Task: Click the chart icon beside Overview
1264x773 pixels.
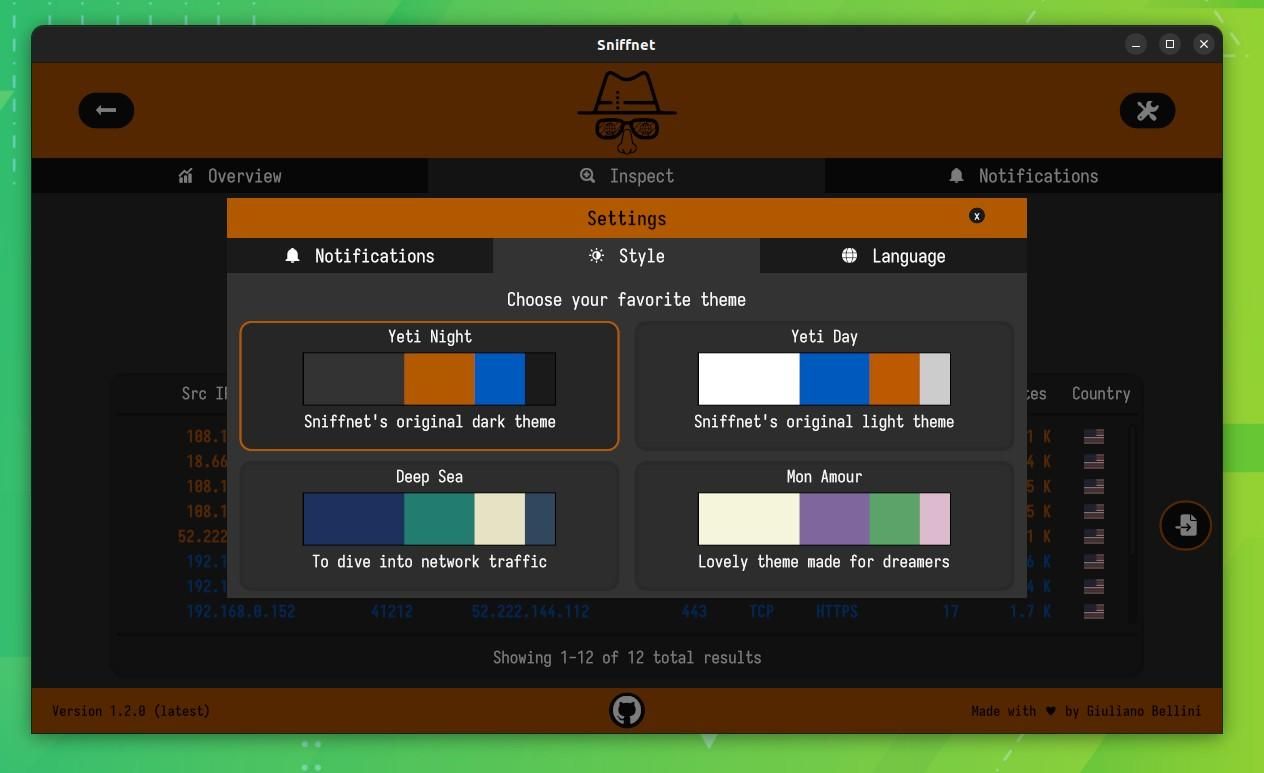Action: click(184, 175)
